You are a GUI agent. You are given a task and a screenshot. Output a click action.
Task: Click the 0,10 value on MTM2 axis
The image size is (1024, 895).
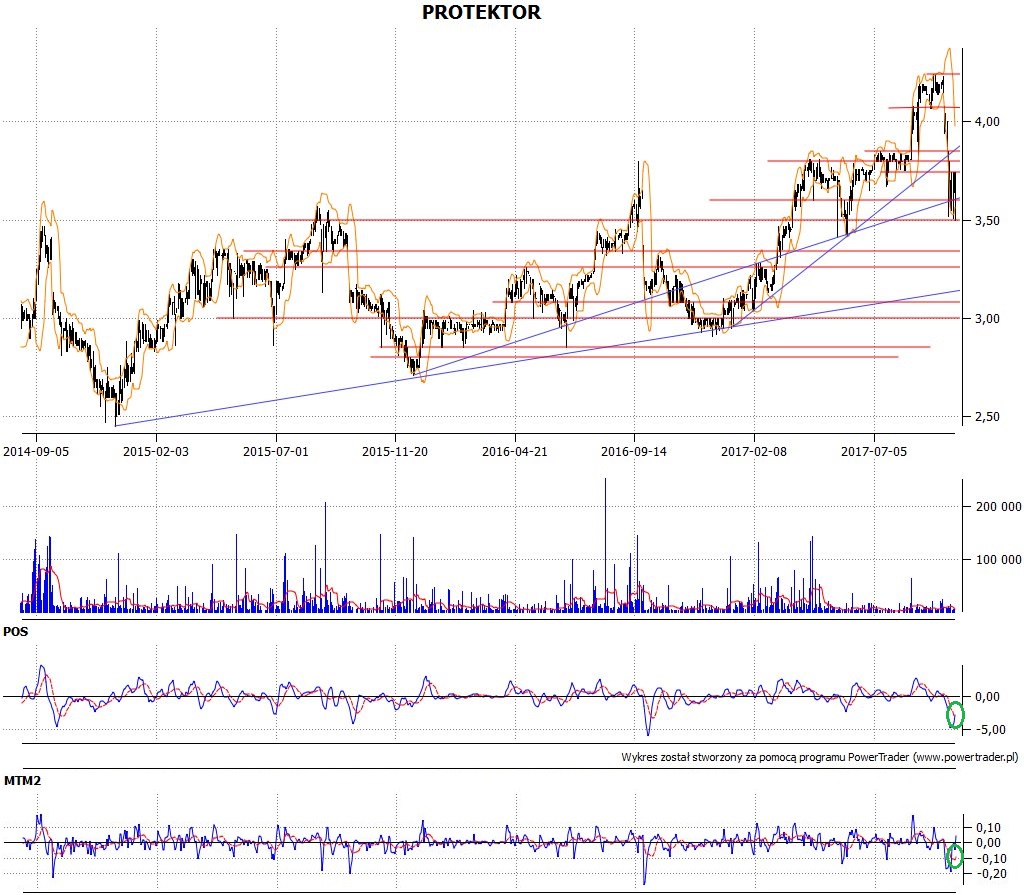(x=988, y=828)
